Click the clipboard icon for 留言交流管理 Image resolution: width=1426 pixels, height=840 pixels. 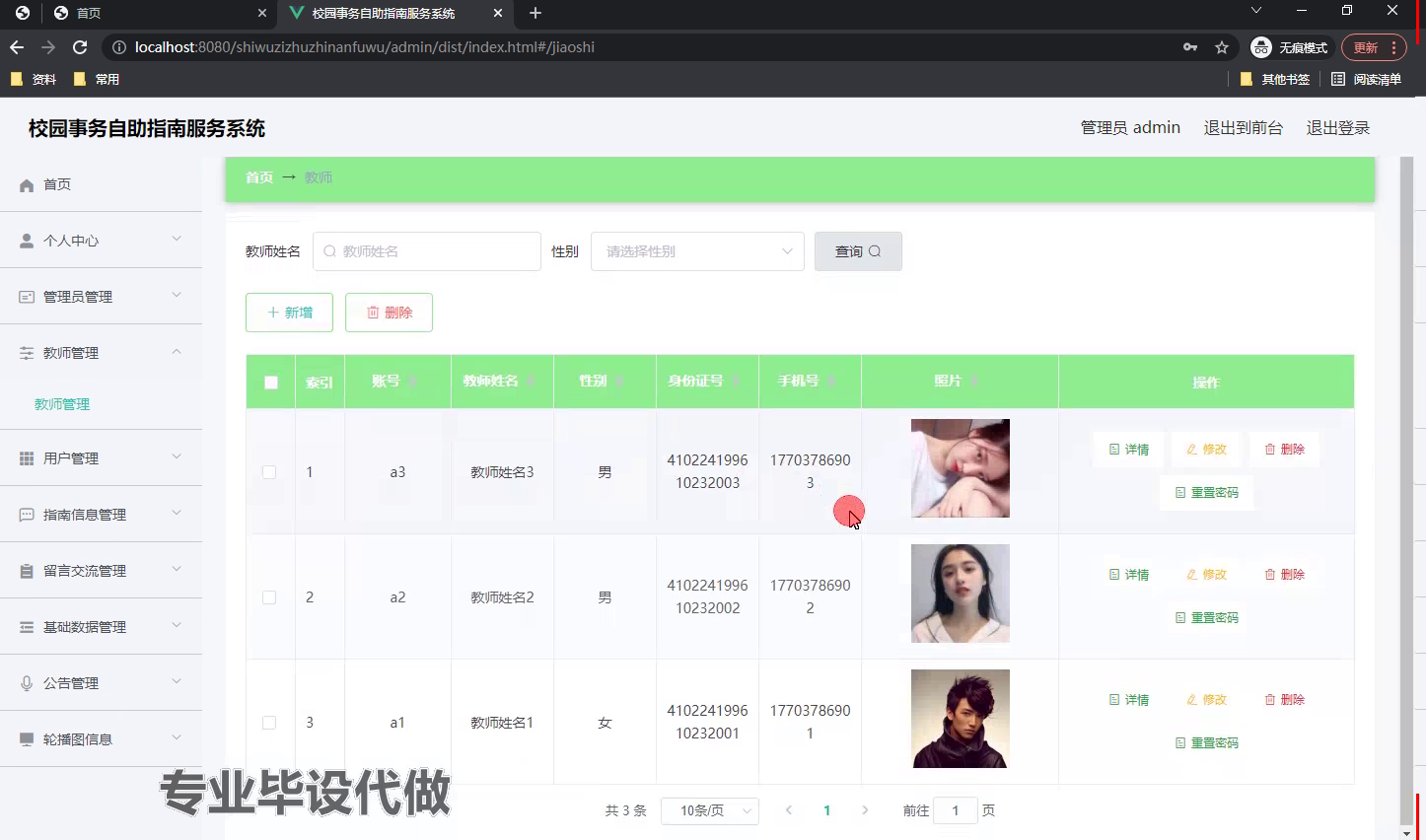(x=27, y=571)
